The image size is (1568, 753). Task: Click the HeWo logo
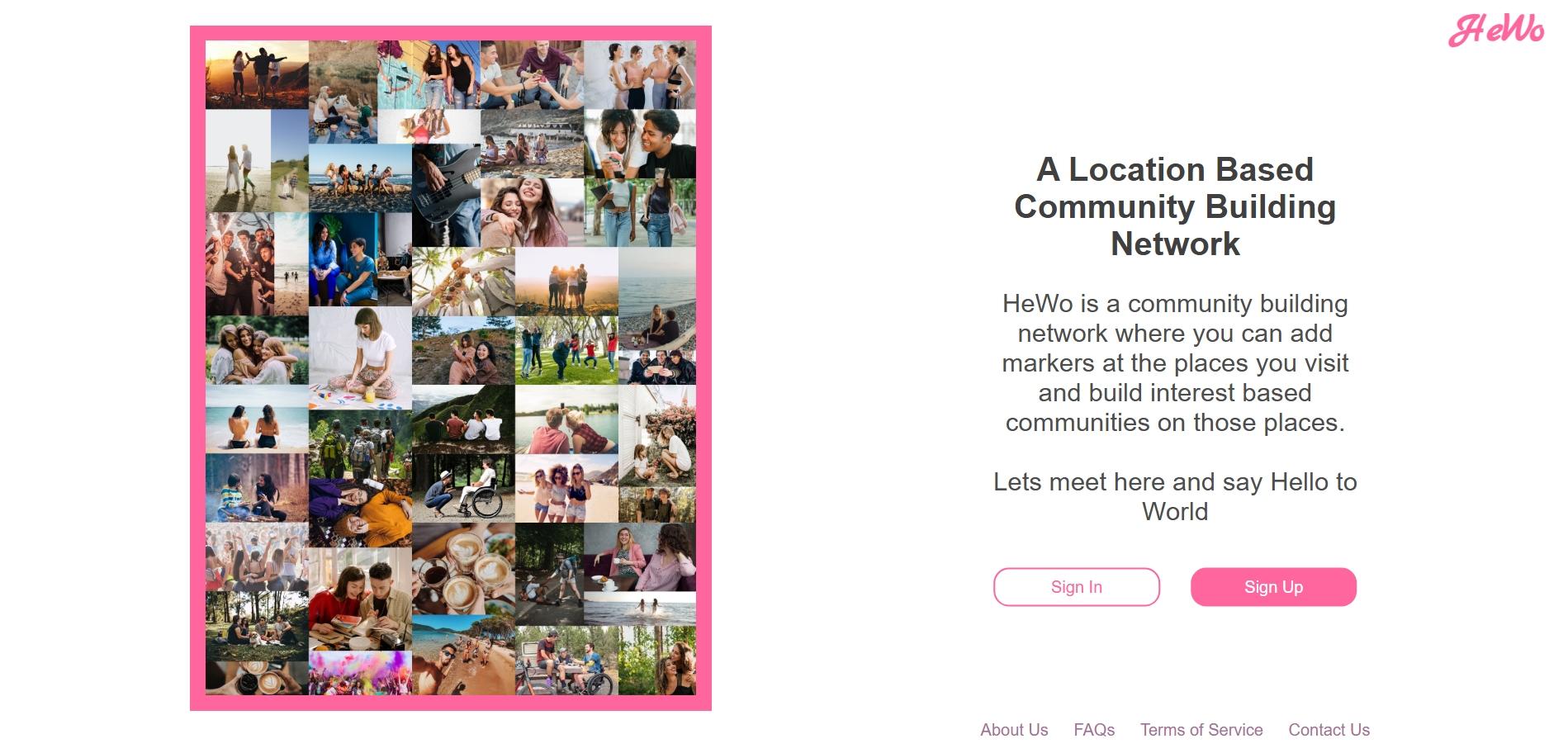coord(1495,30)
